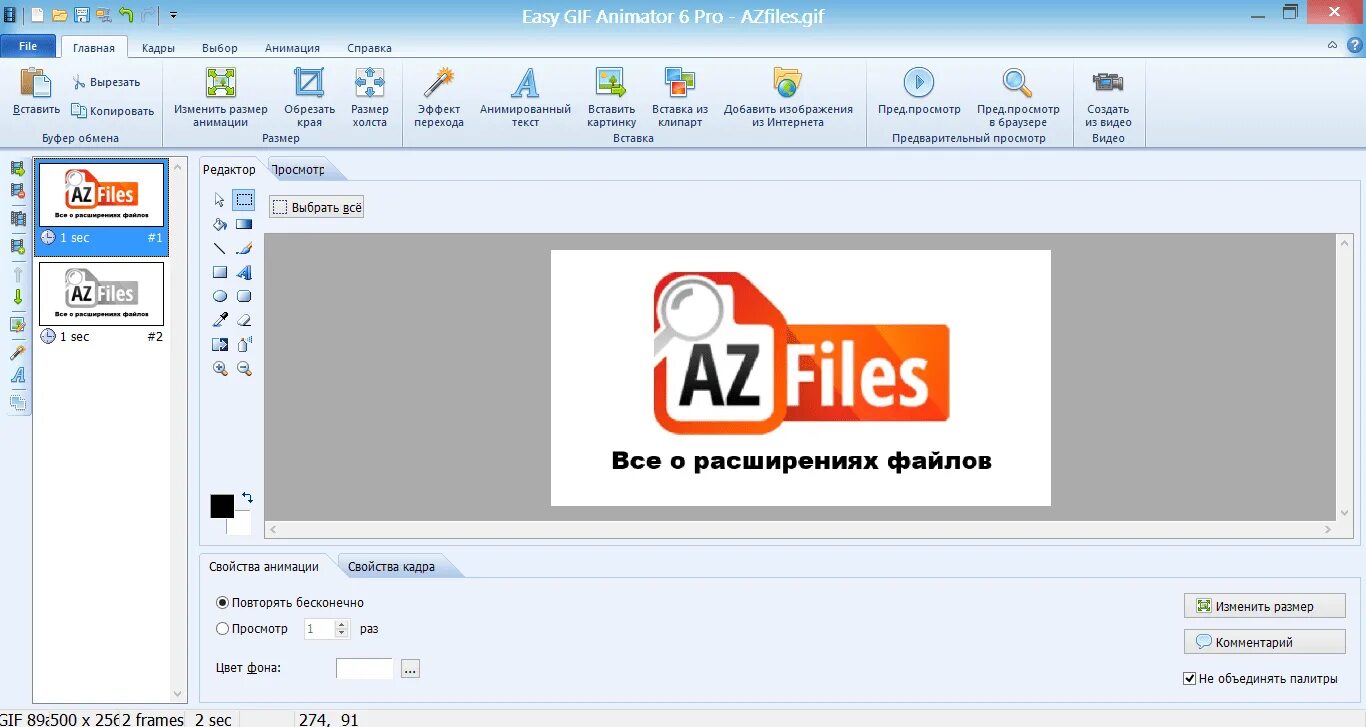The width and height of the screenshot is (1366, 727).
Task: Collapse the ribbon with the chevron
Action: 1332,46
